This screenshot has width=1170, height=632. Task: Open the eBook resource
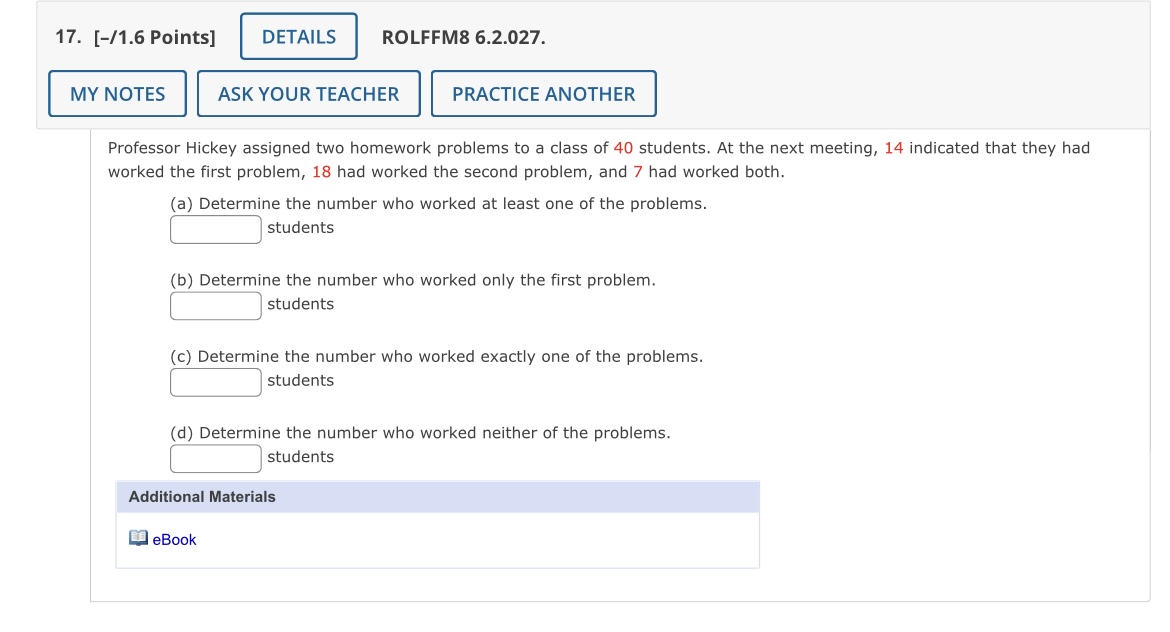(x=174, y=540)
